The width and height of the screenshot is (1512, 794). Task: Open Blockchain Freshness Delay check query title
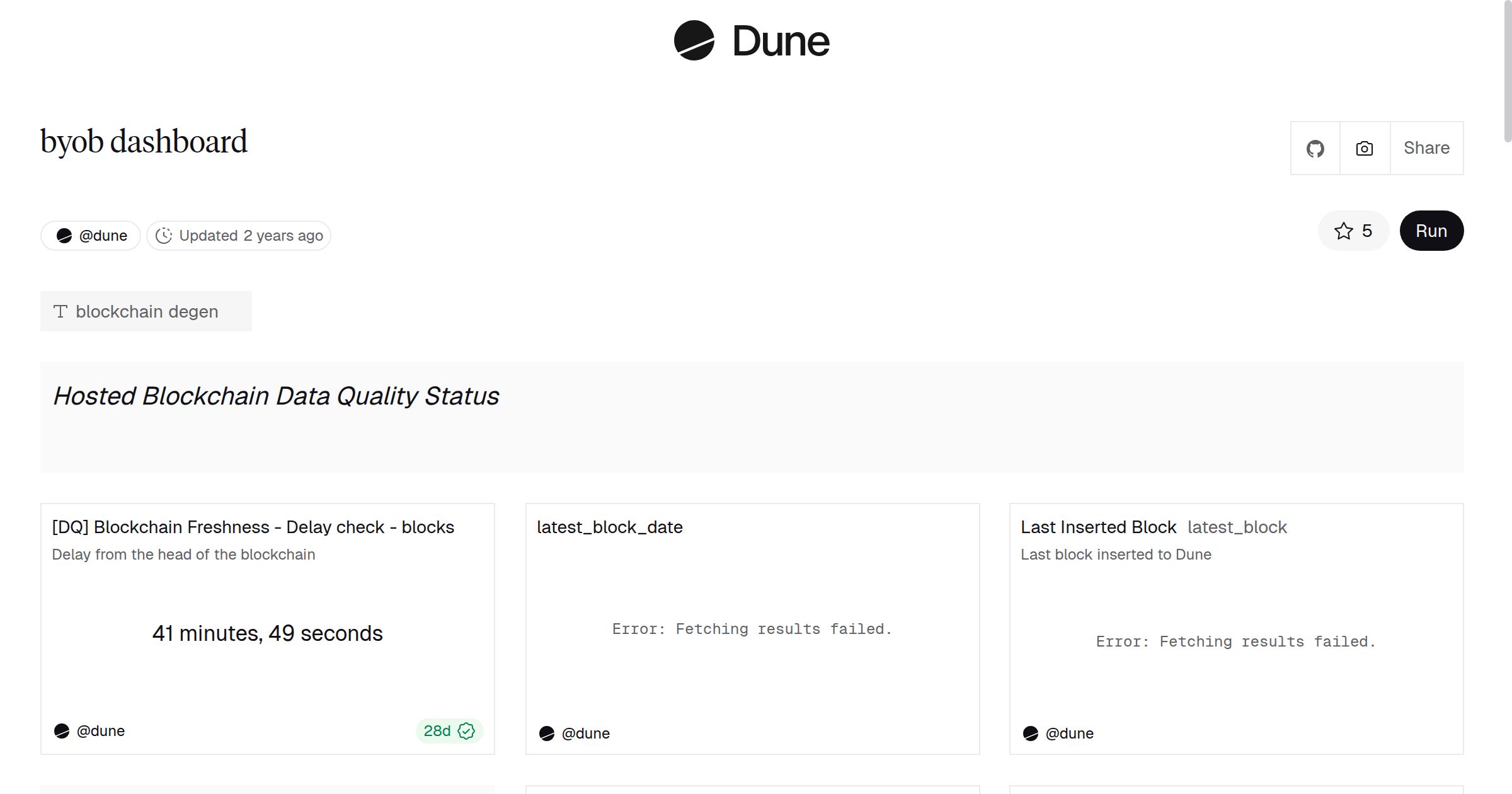253,527
